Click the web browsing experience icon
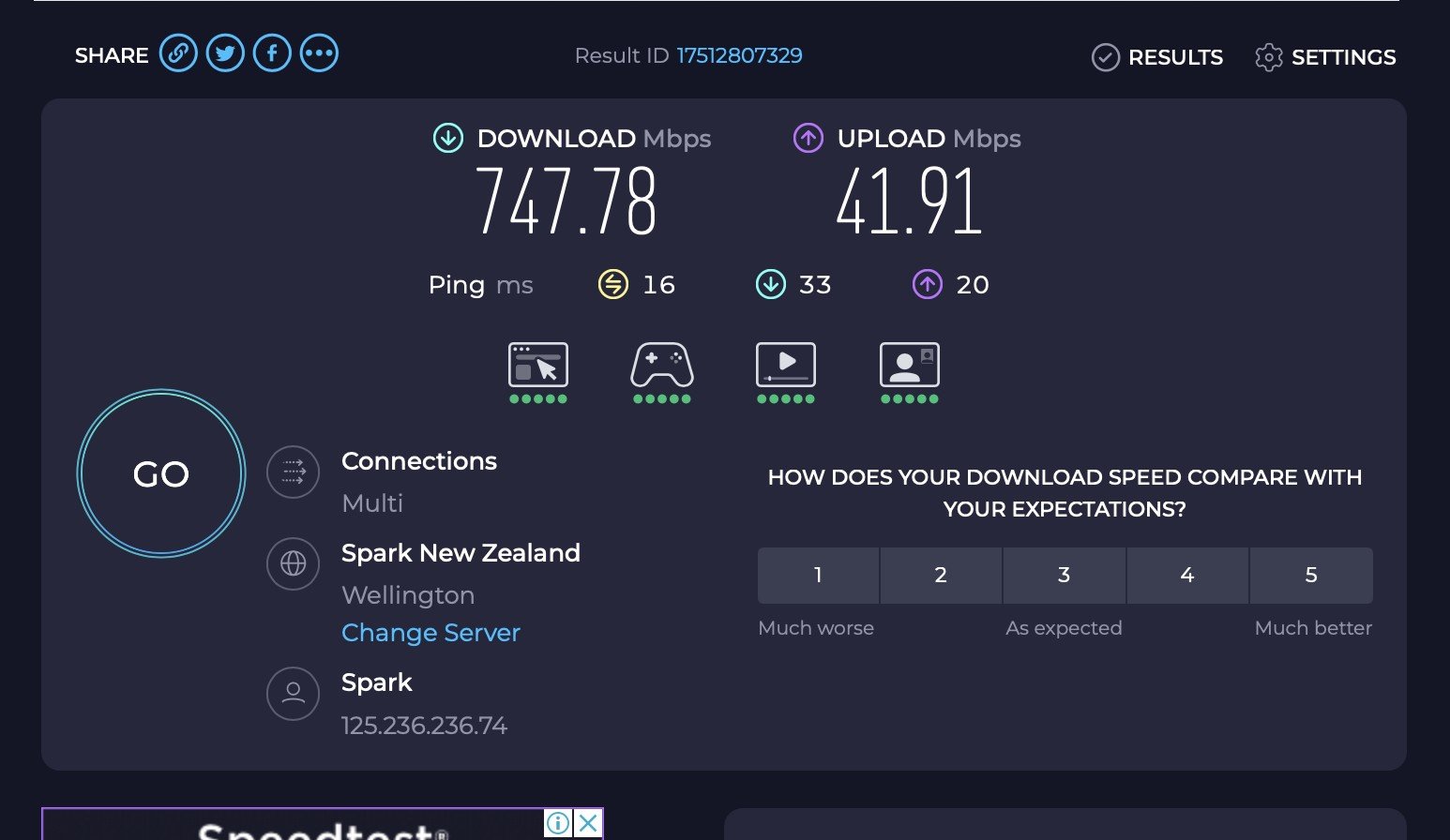The image size is (1450, 840). [538, 366]
